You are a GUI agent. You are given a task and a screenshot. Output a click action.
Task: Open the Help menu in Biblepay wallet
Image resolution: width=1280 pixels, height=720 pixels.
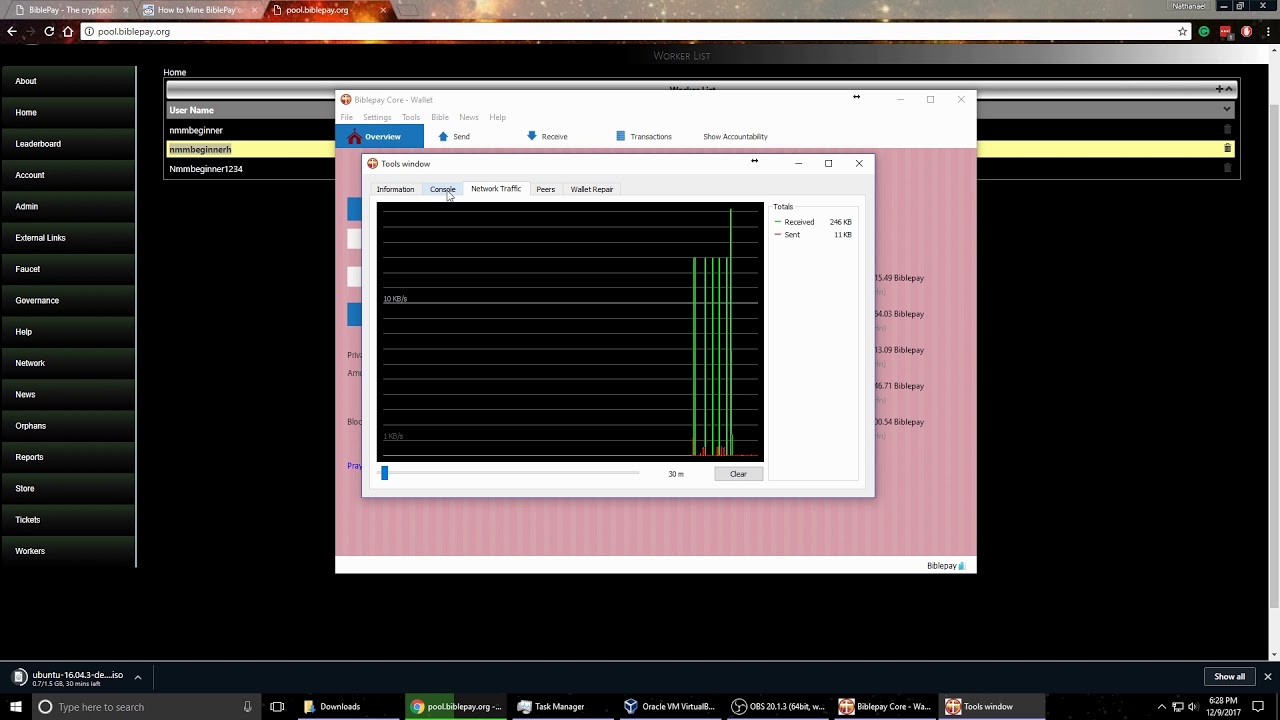tap(497, 117)
